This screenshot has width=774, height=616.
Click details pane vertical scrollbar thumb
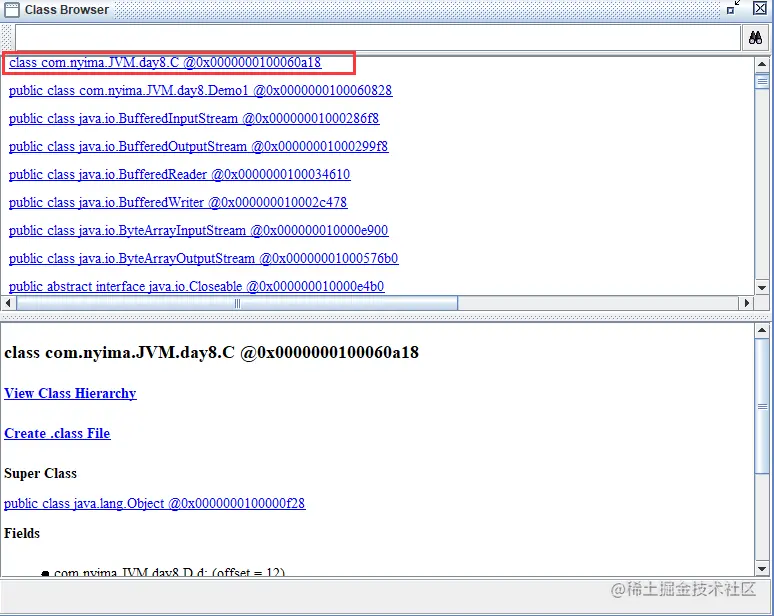tap(762, 406)
